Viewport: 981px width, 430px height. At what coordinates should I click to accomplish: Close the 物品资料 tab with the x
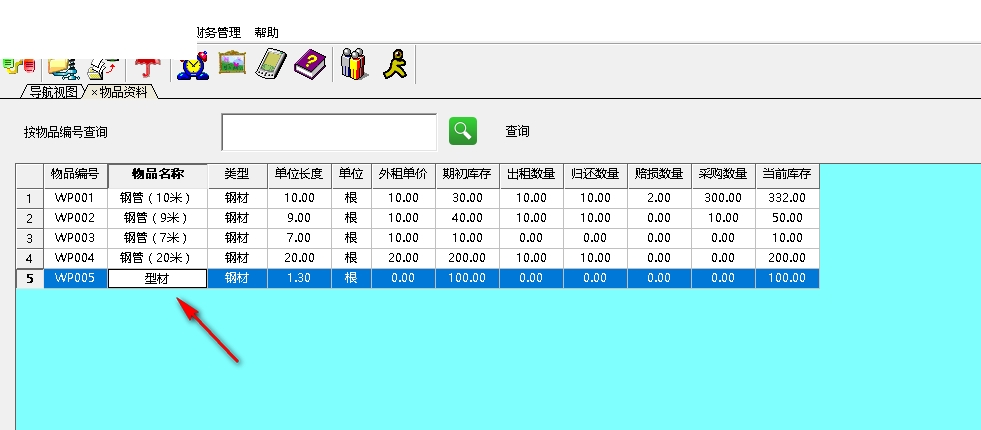point(94,92)
